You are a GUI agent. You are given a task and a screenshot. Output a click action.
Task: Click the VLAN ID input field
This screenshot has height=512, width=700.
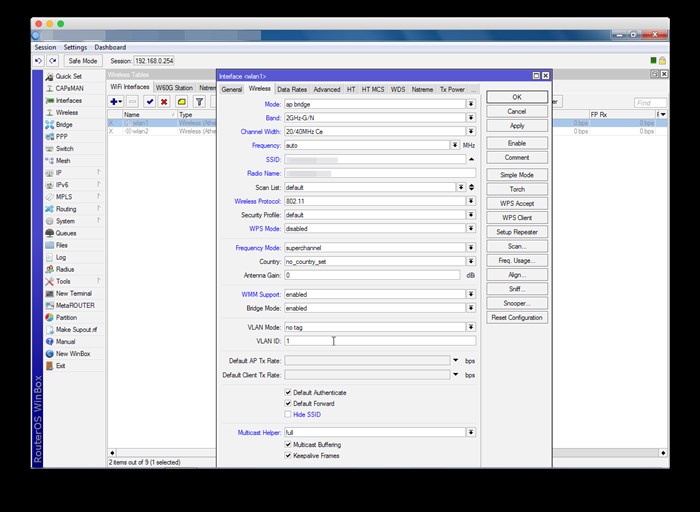380,341
